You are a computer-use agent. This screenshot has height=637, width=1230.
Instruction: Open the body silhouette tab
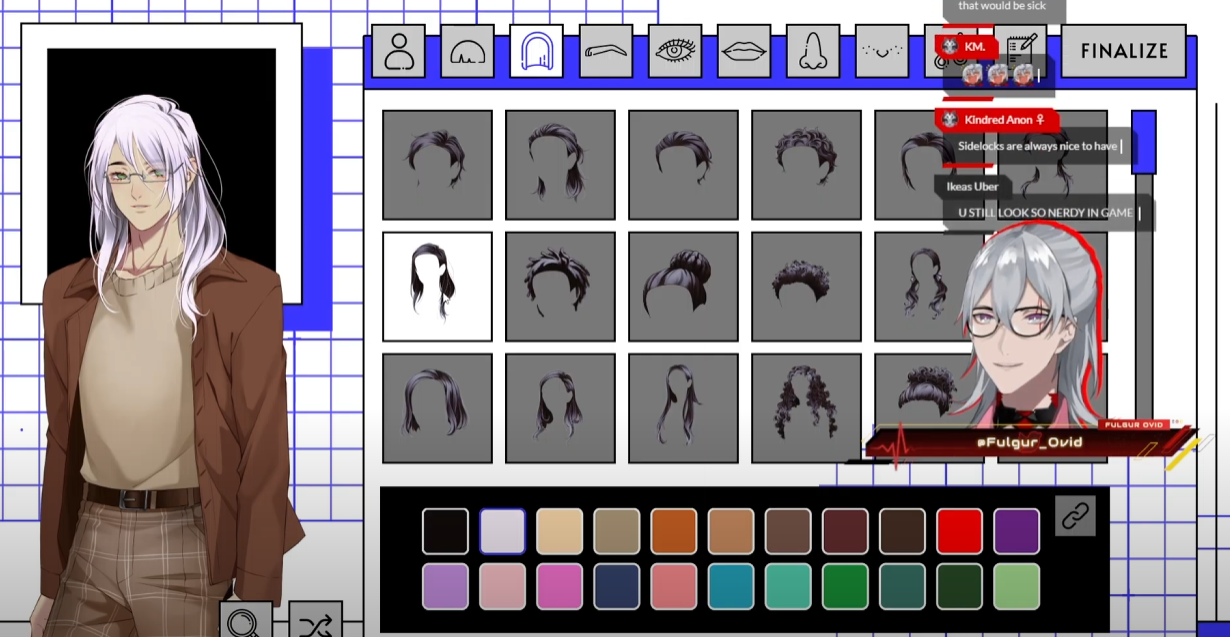pos(398,51)
